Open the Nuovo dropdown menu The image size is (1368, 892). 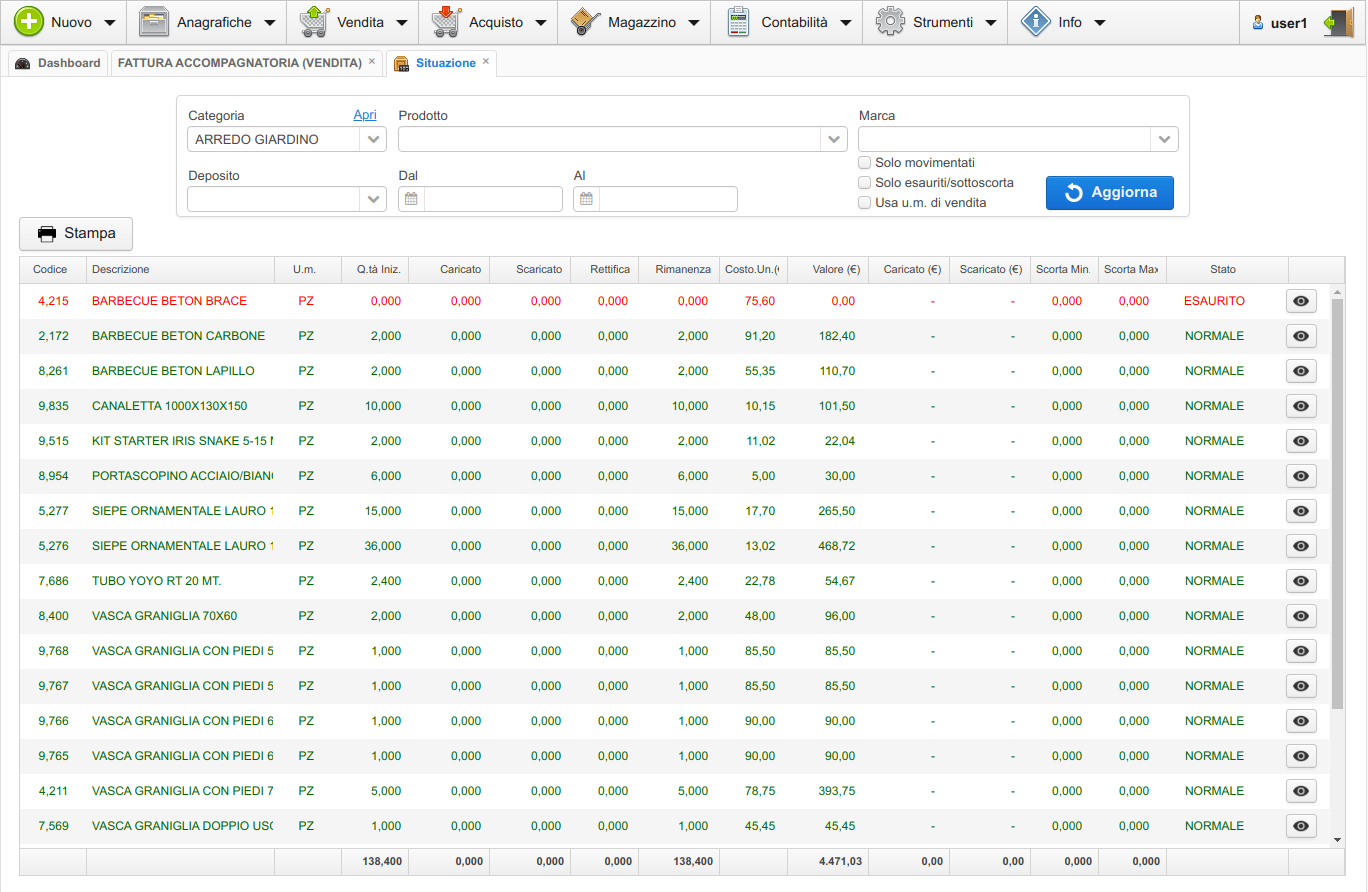109,23
